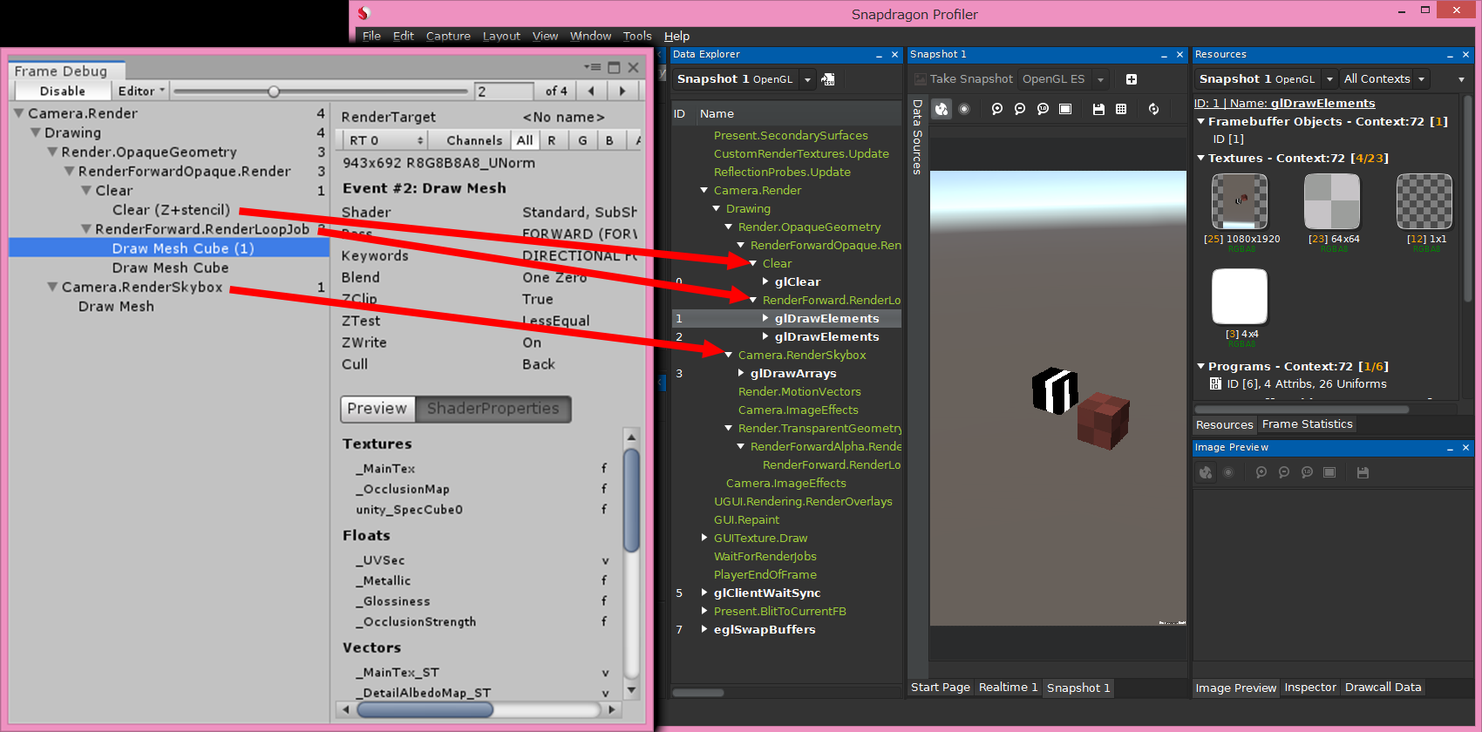This screenshot has height=732, width=1482.
Task: Collapse the Camera.Render node in Data Explorer
Action: click(x=704, y=190)
